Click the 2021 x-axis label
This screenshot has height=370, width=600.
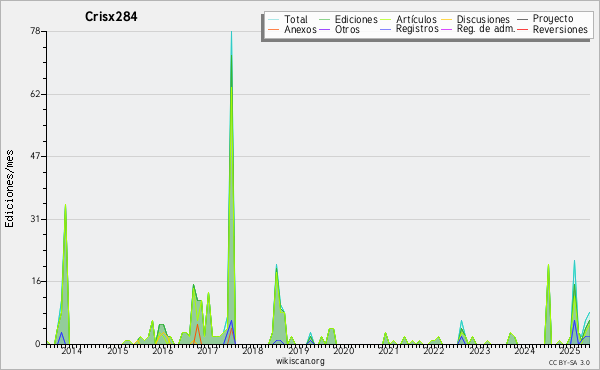[388, 350]
